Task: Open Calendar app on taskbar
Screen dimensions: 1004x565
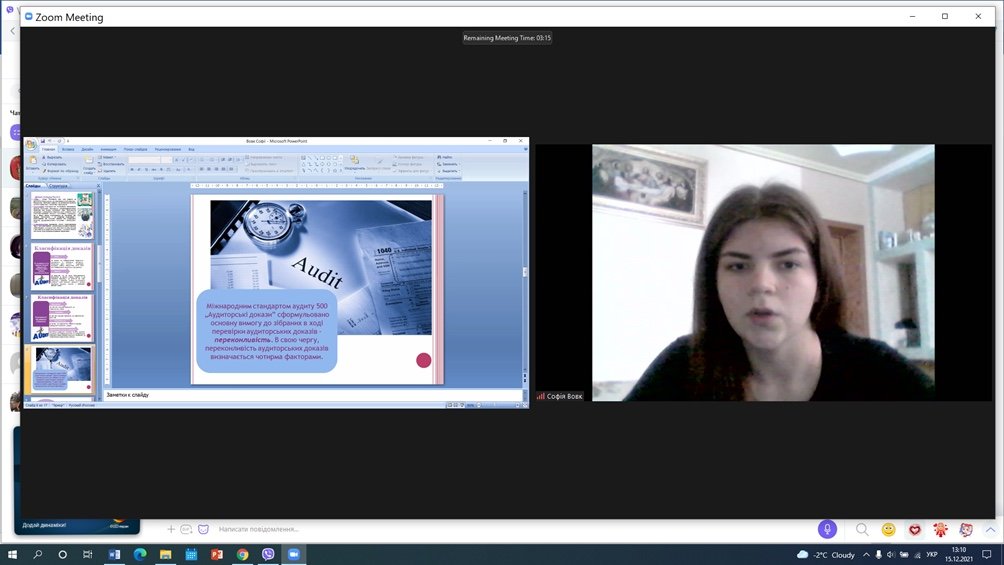Action: [x=191, y=554]
